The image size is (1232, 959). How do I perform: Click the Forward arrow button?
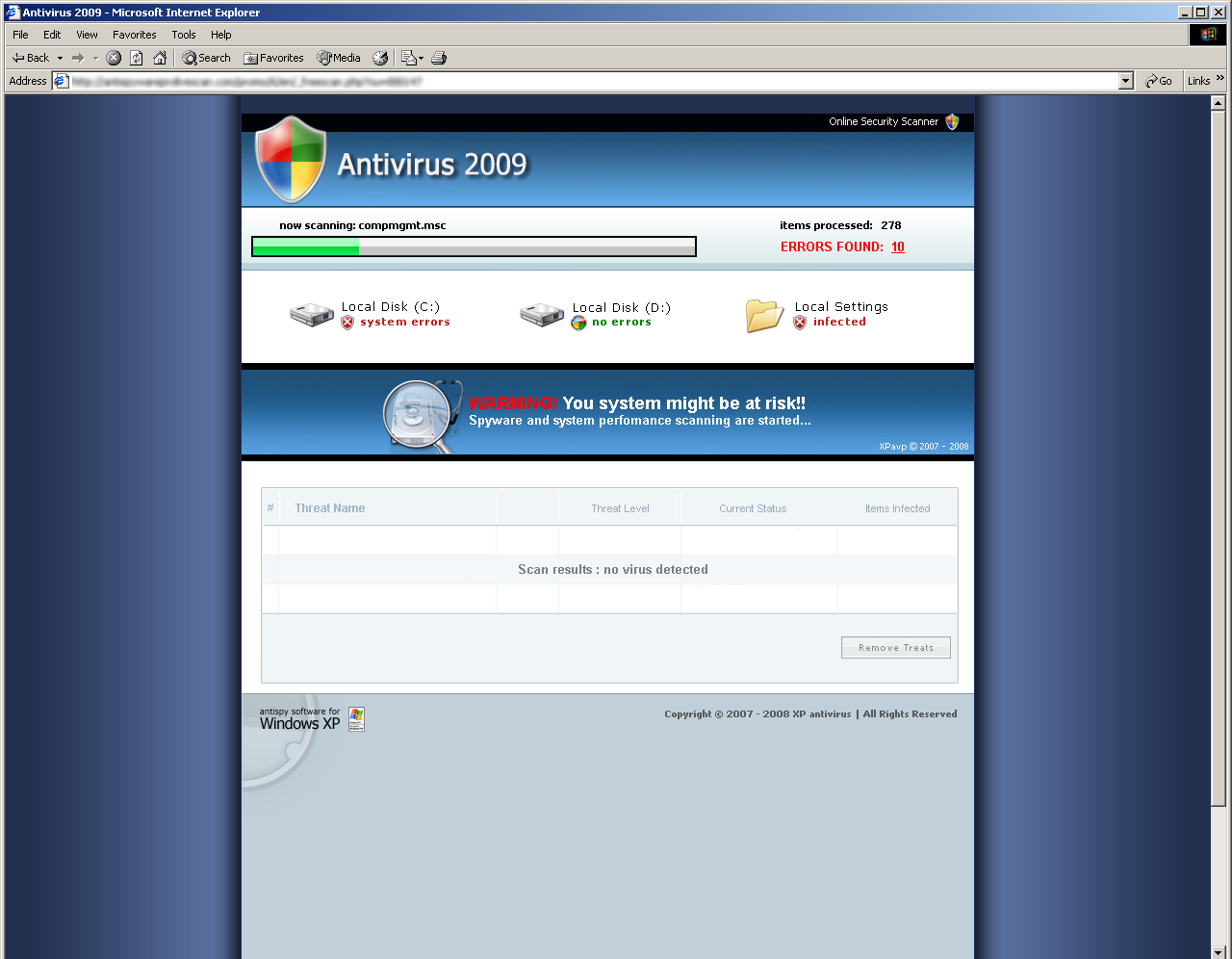(x=78, y=58)
